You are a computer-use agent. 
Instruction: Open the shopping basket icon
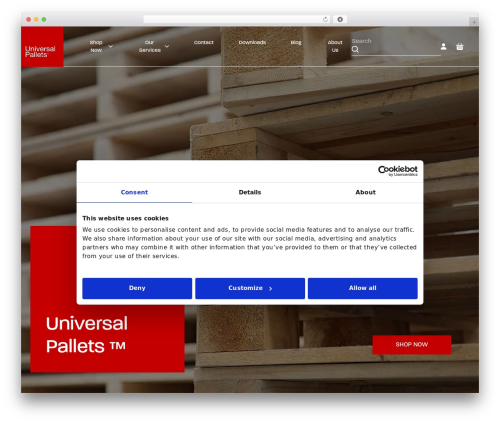point(460,47)
